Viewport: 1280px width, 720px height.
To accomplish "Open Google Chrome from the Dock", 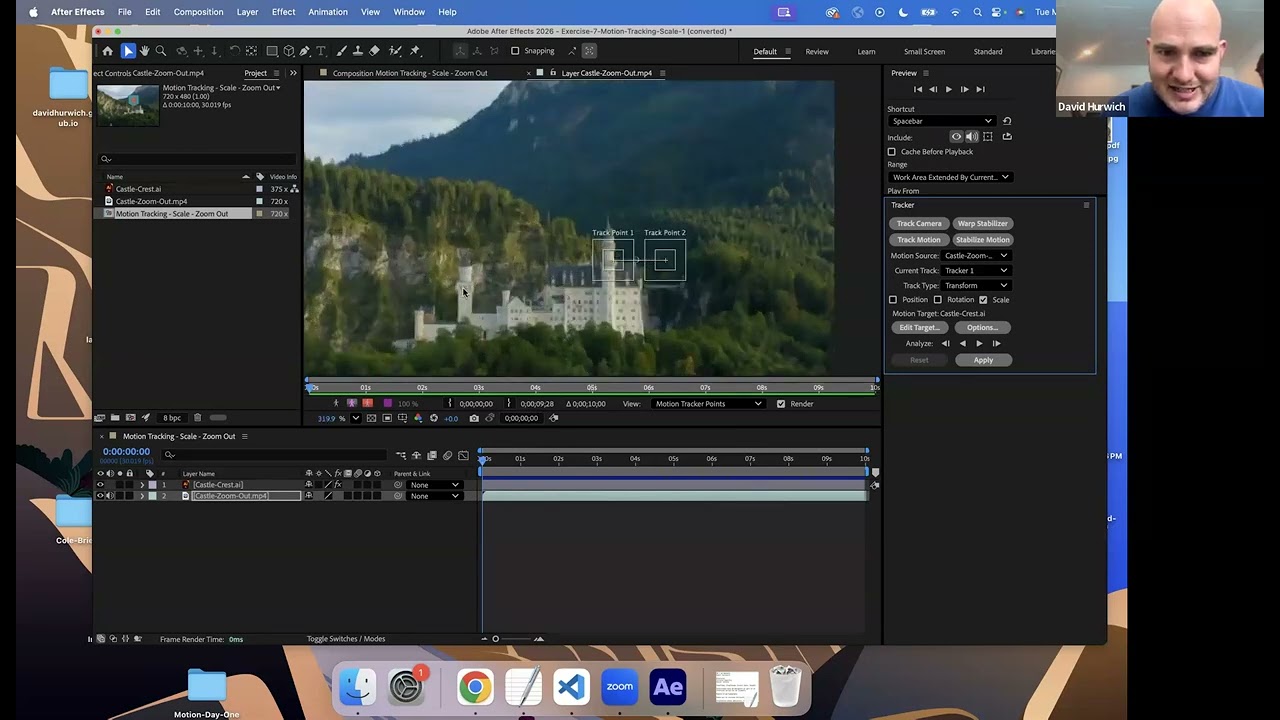I will [475, 687].
